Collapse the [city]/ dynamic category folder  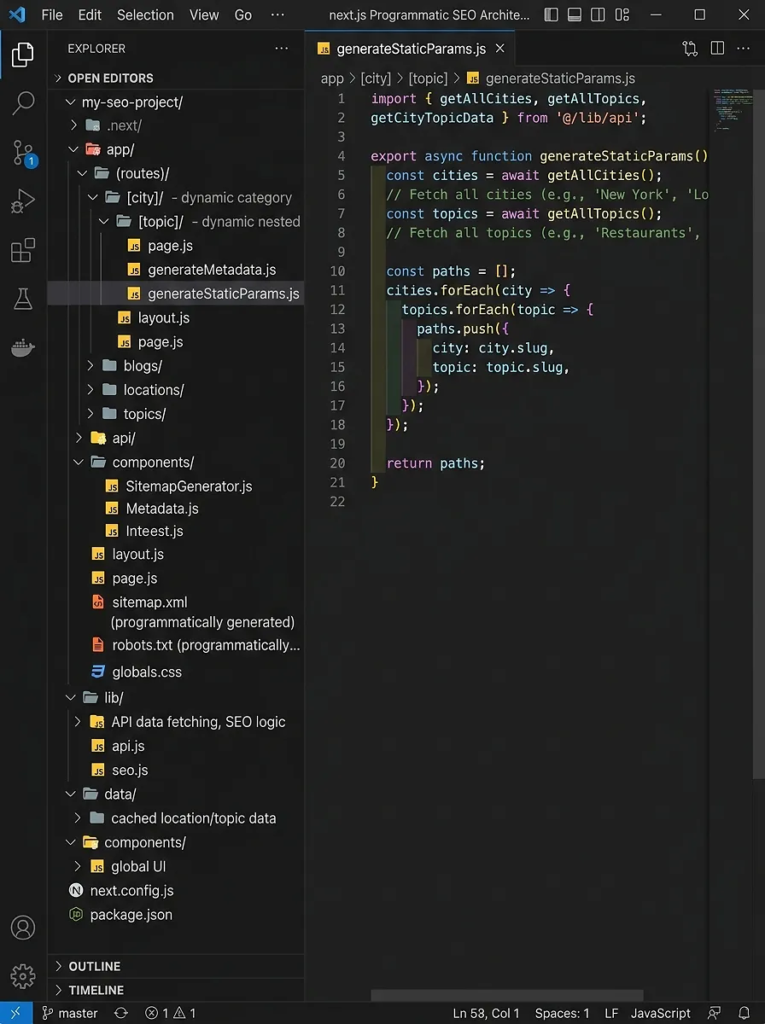(176, 197)
